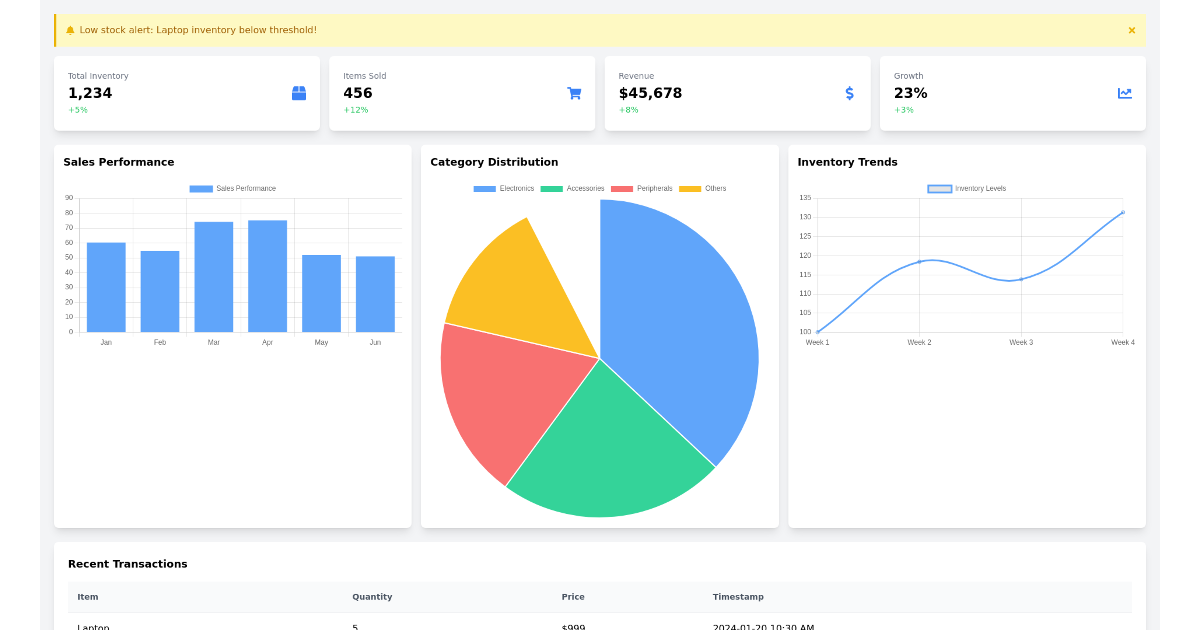Click the Week 4 point on Inventory Trends line
Viewport: 1200px width, 630px height.
(x=1121, y=212)
